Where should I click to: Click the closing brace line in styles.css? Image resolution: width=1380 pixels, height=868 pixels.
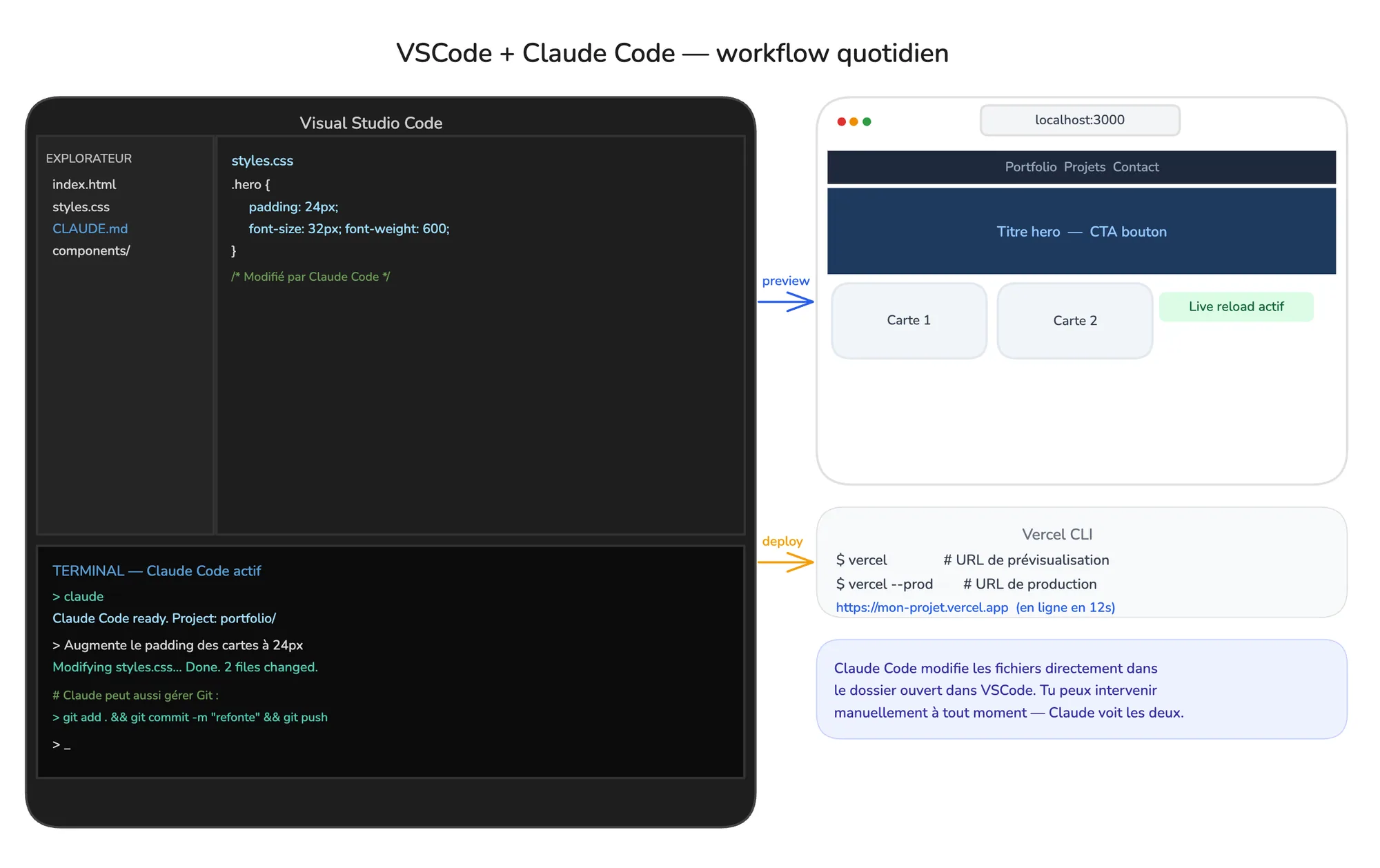234,250
